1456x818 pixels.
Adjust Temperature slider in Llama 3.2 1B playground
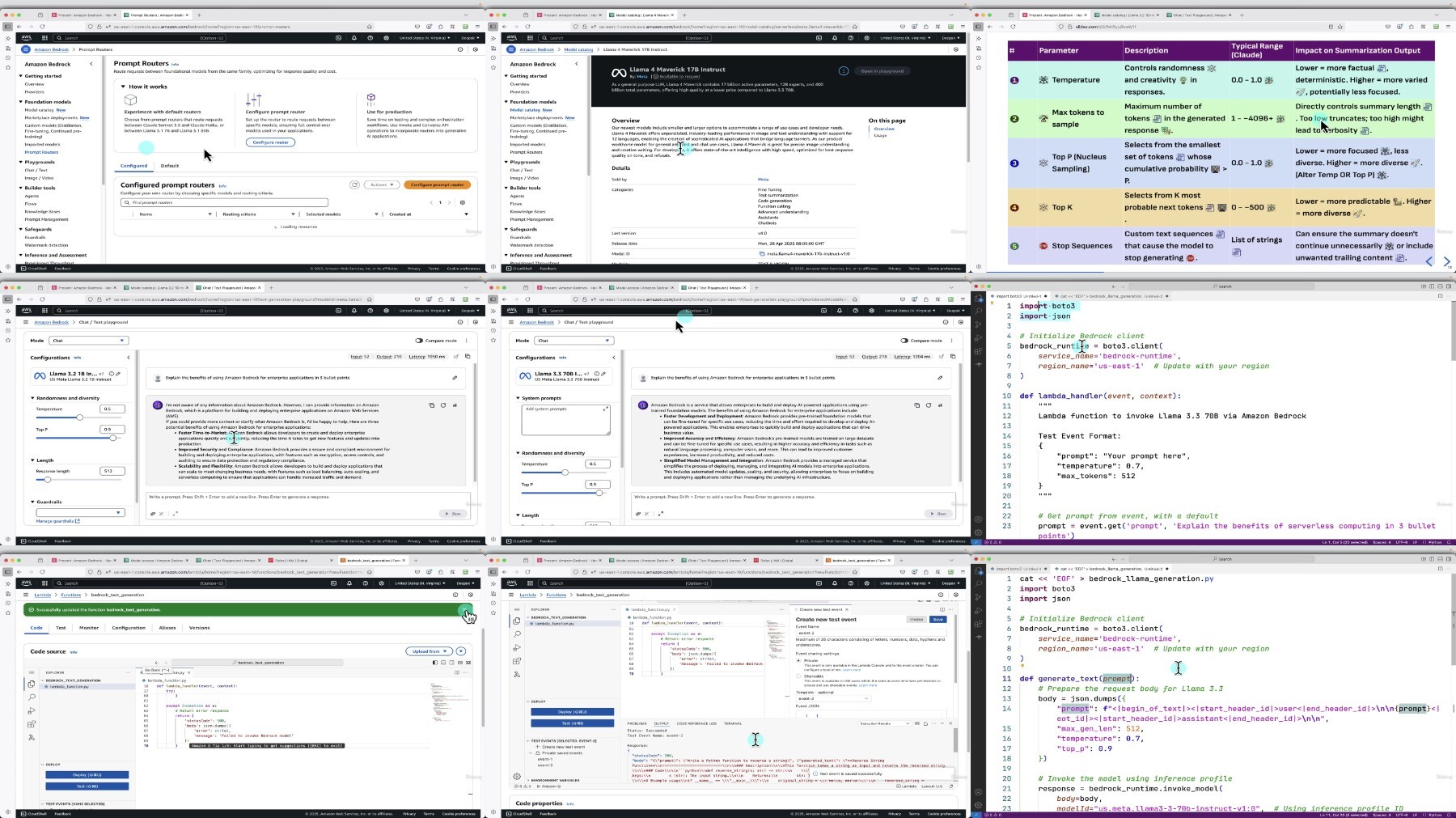point(79,417)
